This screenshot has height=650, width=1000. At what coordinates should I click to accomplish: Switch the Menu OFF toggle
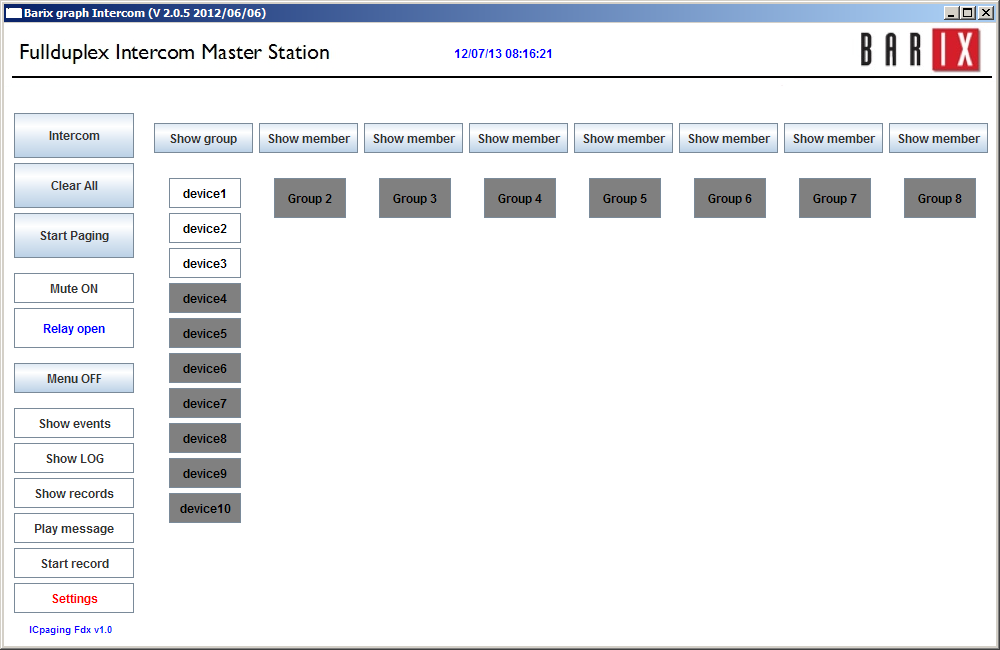(x=74, y=379)
